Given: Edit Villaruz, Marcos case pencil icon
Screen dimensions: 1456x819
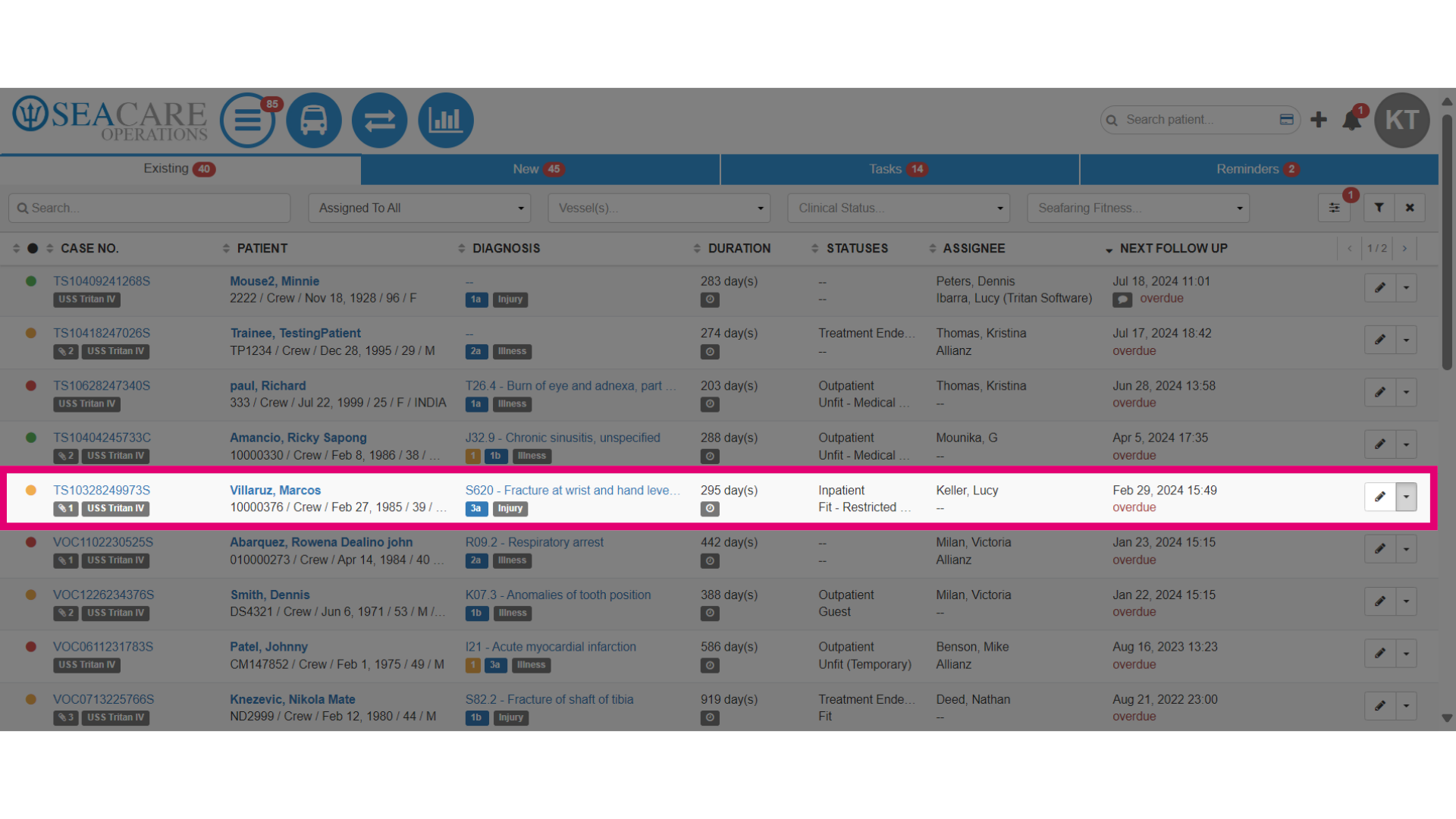Looking at the screenshot, I should click(1380, 497).
